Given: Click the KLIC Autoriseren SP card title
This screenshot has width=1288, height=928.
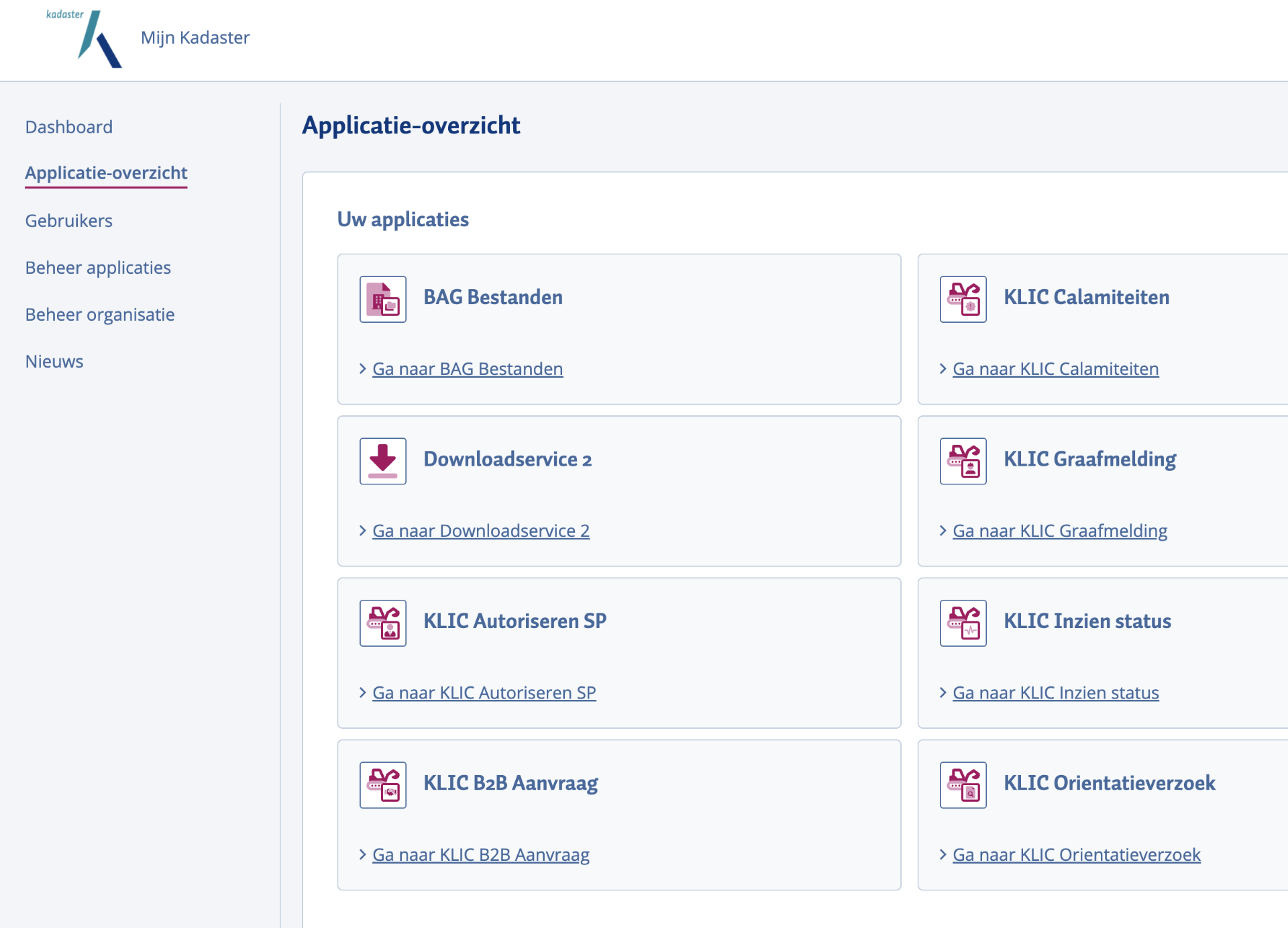Looking at the screenshot, I should 515,621.
